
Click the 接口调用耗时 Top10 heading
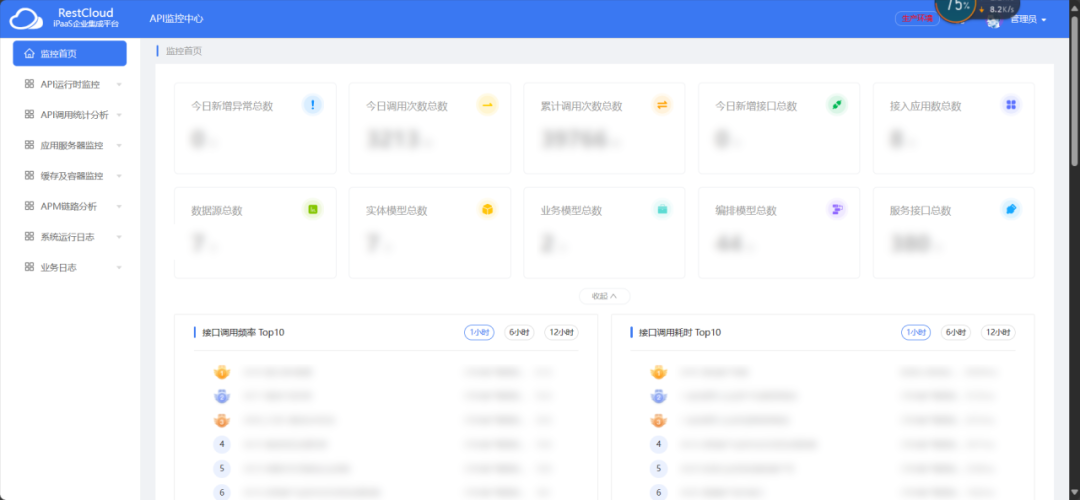(x=680, y=333)
